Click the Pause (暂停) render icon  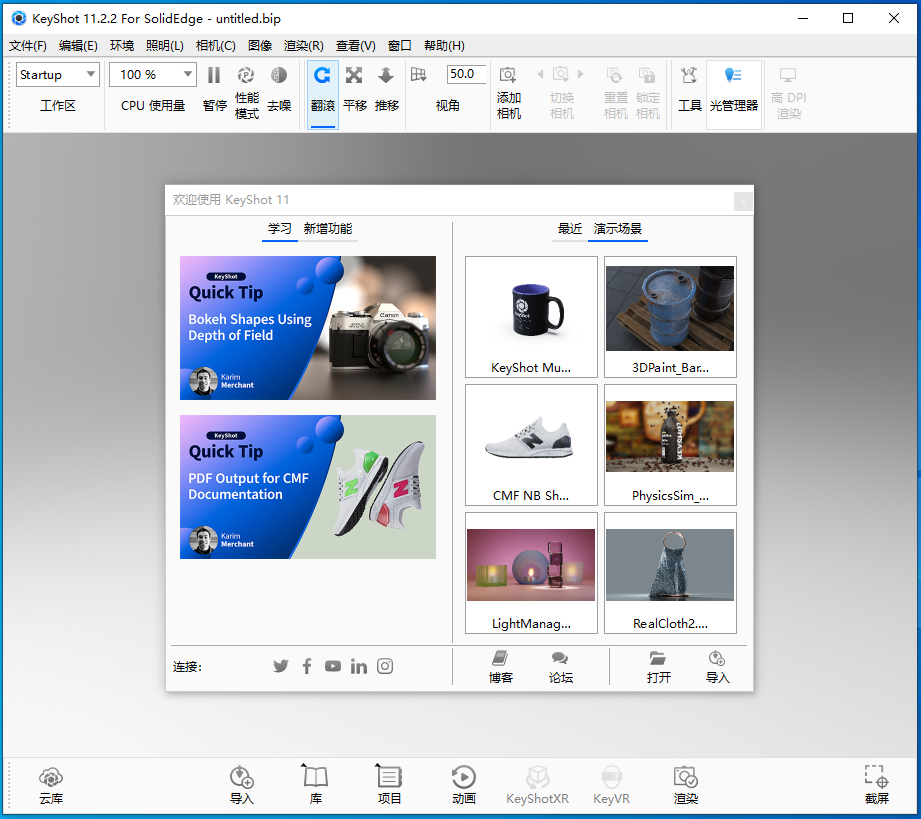214,76
